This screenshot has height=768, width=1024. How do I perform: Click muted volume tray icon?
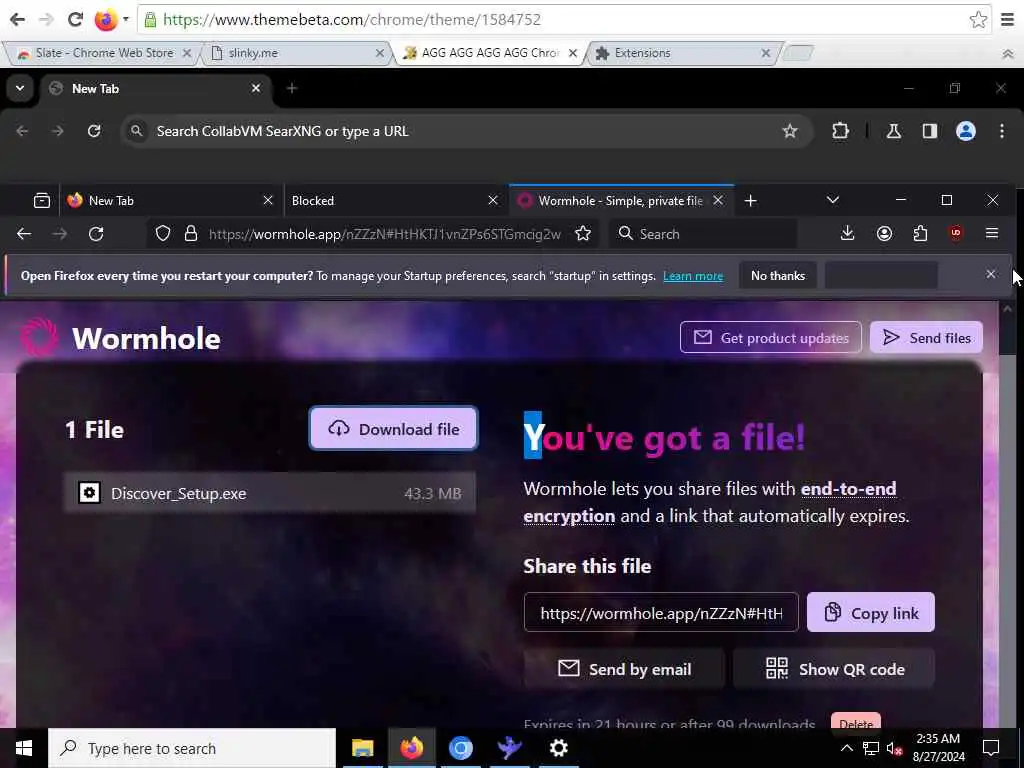click(895, 748)
